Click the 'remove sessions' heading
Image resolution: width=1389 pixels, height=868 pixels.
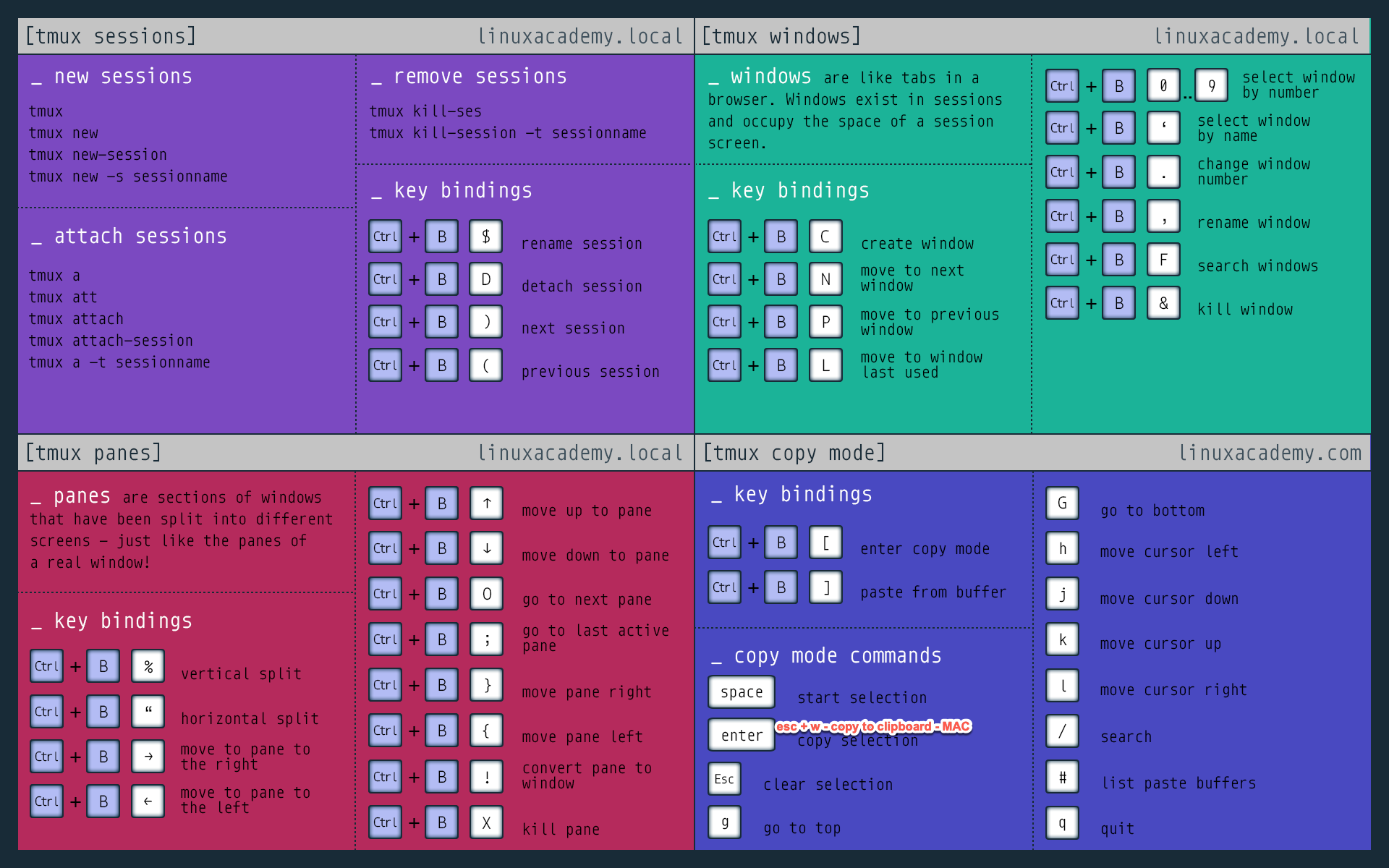[x=480, y=77]
